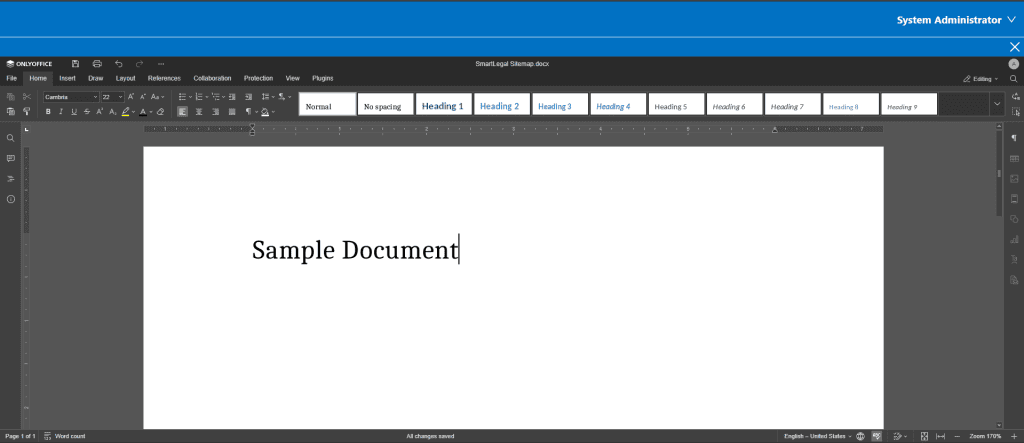Click the Save icon in title bar
Screen dimensions: 1024x443
[75, 63]
